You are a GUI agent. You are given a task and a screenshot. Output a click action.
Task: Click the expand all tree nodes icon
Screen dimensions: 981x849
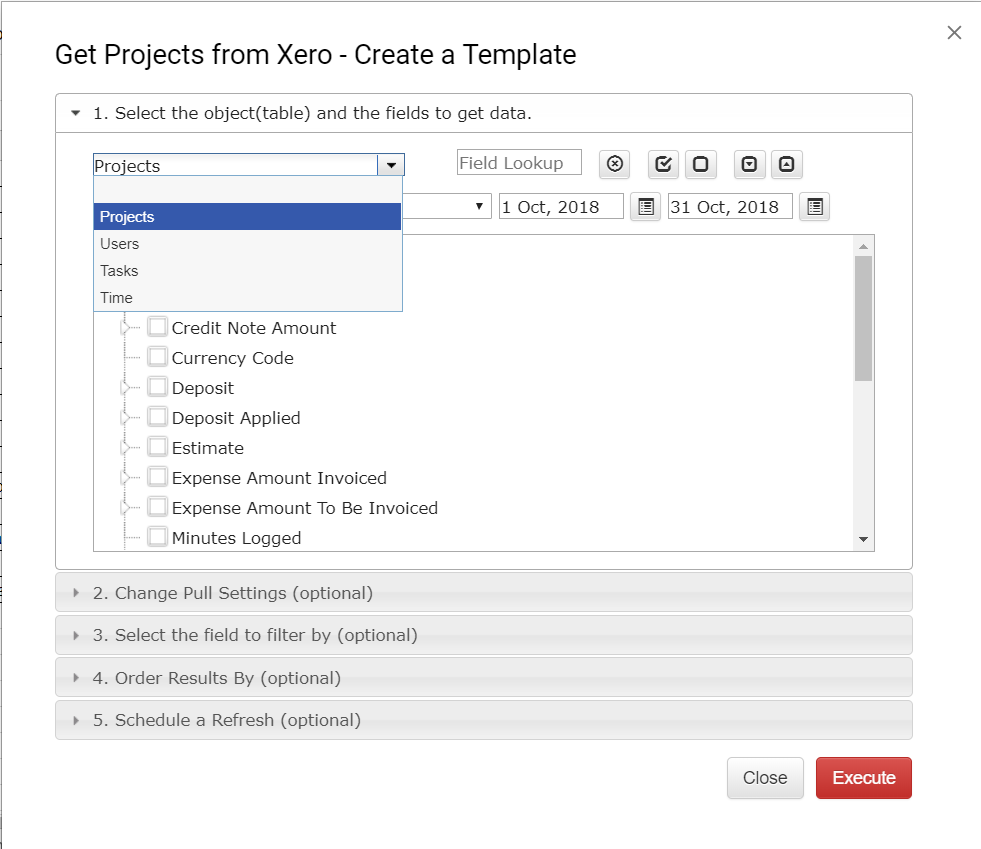[749, 164]
